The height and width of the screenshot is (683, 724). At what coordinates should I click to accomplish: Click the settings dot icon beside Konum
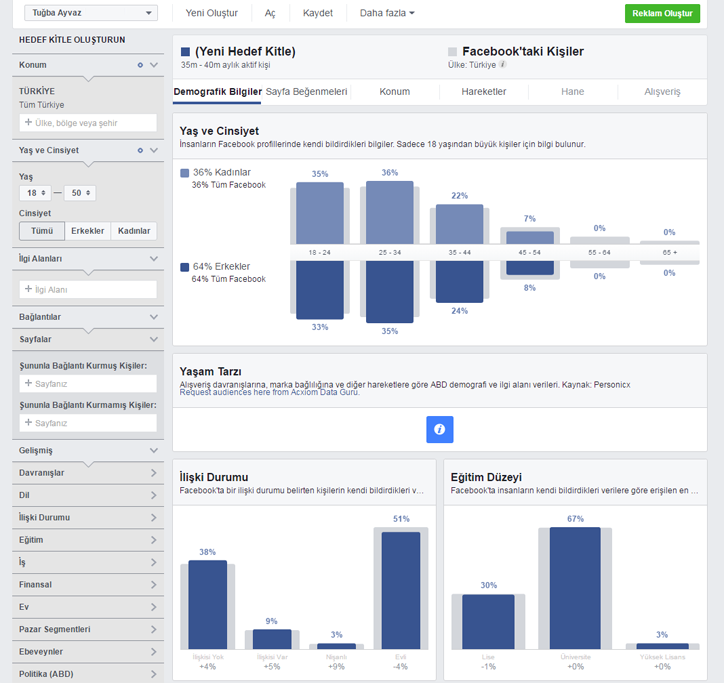coord(140,65)
